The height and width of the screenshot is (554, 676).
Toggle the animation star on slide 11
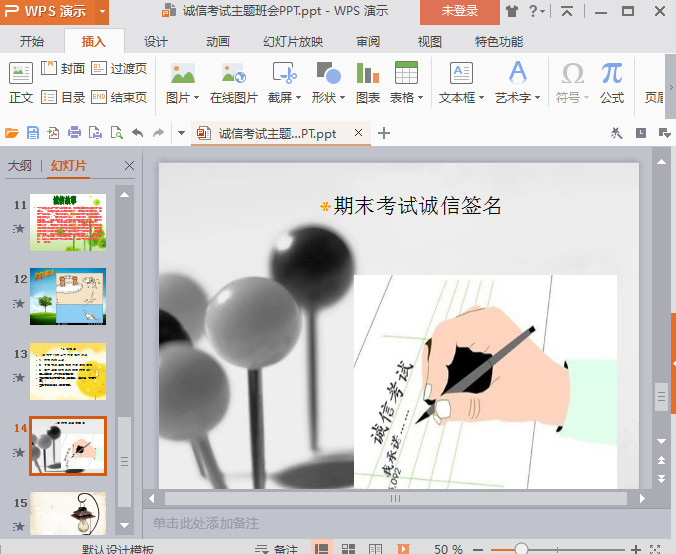(19, 228)
